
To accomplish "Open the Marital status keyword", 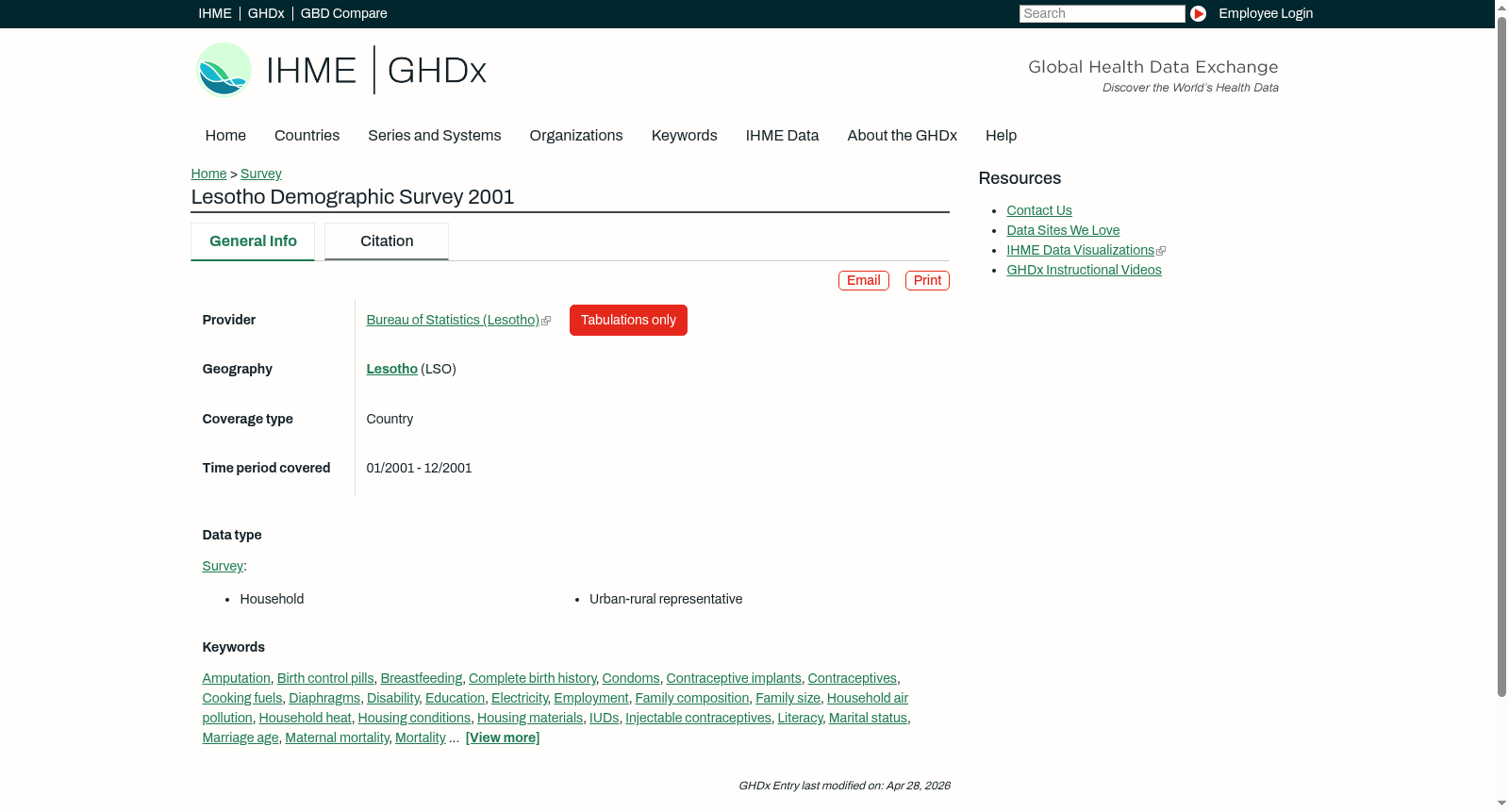I will pos(868,719).
